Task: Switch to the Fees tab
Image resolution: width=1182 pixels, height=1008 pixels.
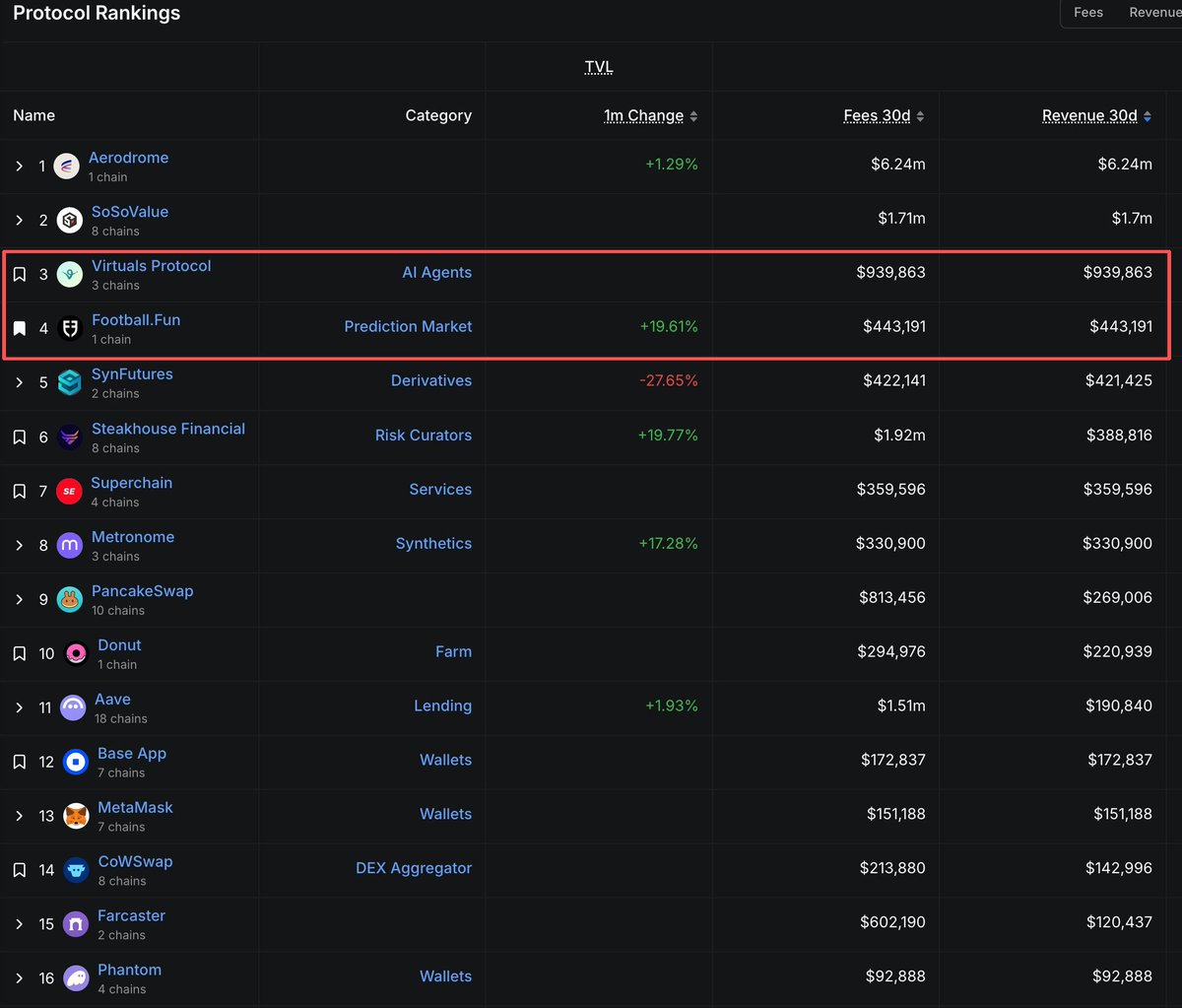Action: click(1087, 12)
